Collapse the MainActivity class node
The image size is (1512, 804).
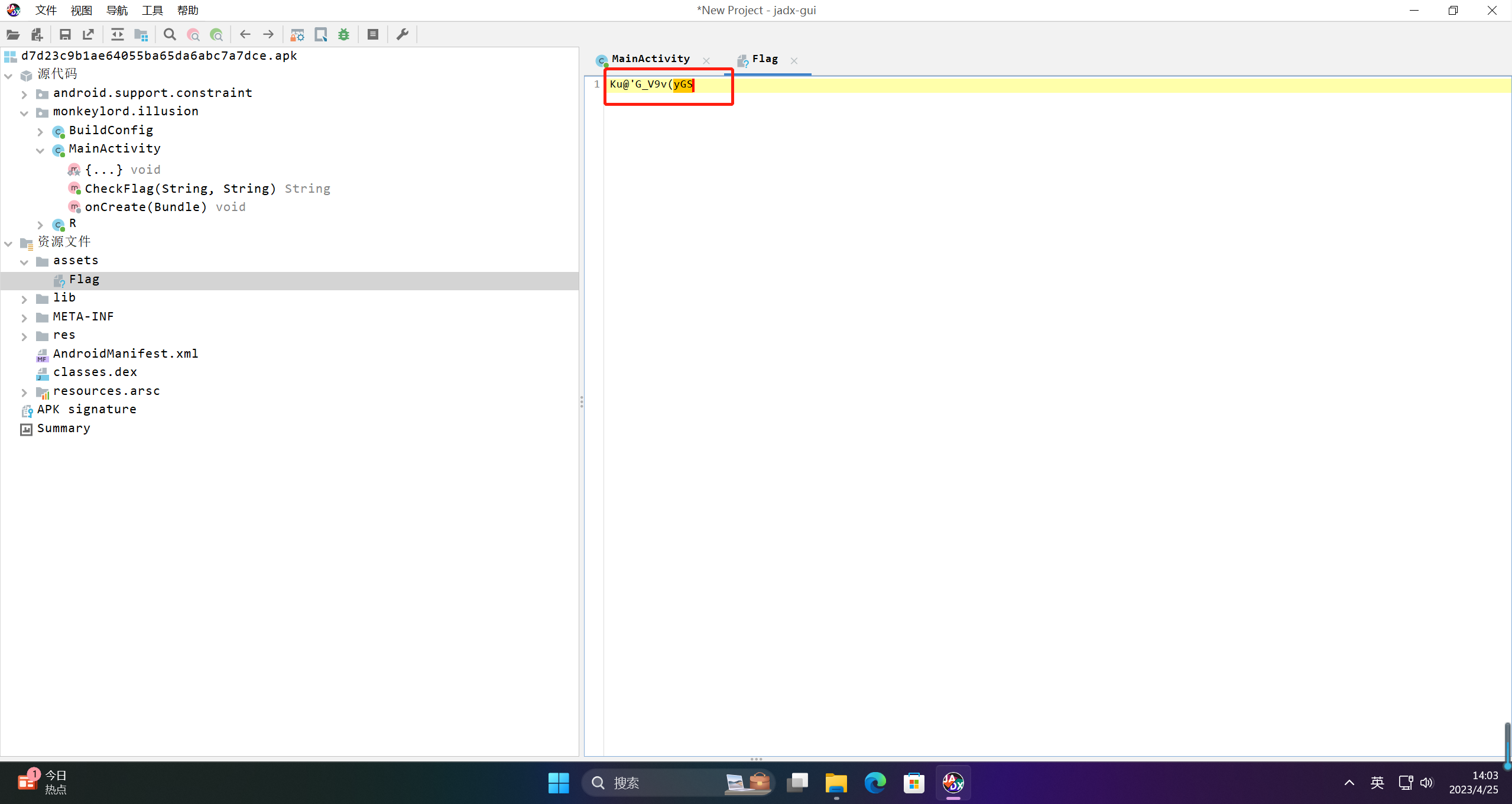40,150
